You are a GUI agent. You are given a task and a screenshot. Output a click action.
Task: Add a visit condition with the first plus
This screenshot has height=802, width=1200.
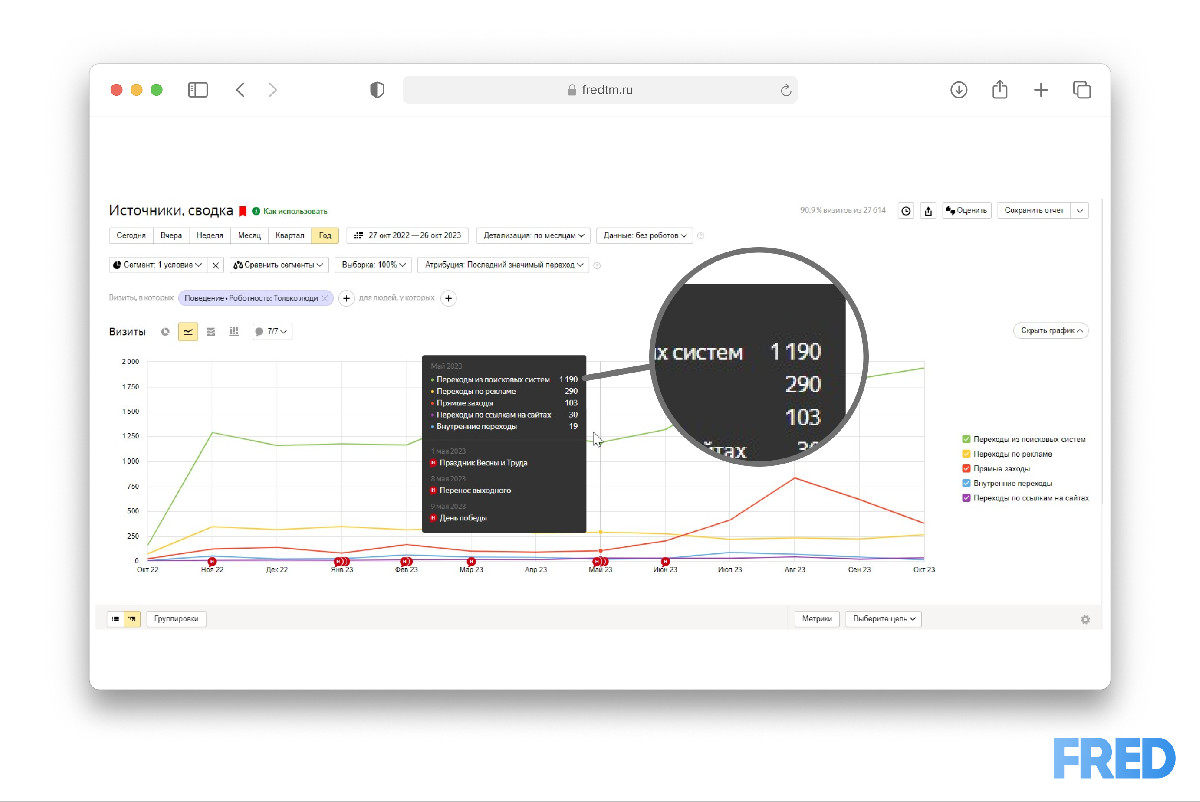pos(346,298)
